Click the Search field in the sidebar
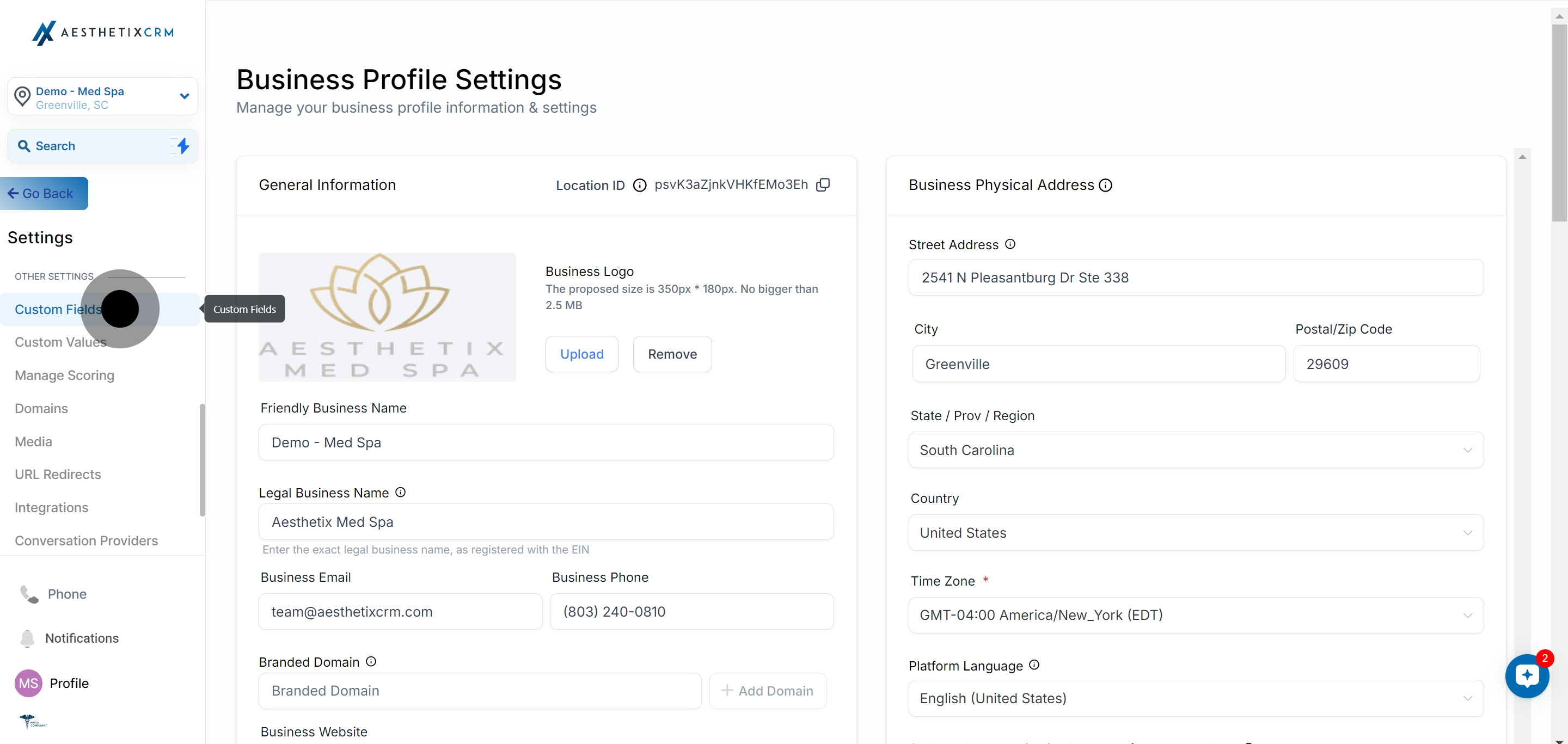1568x744 pixels. (102, 146)
